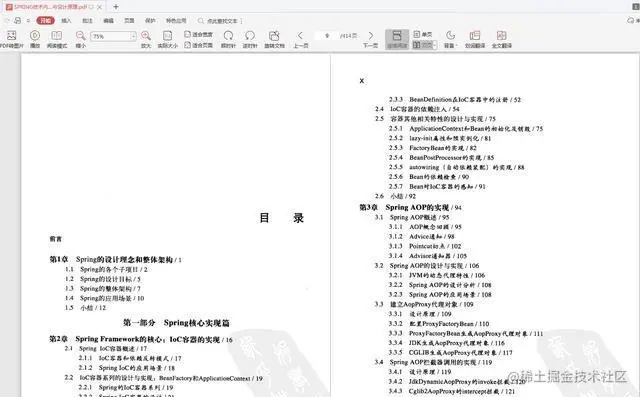The image size is (640, 397).
Task: Click the cloud sync icon at right
Action: (x=632, y=20)
